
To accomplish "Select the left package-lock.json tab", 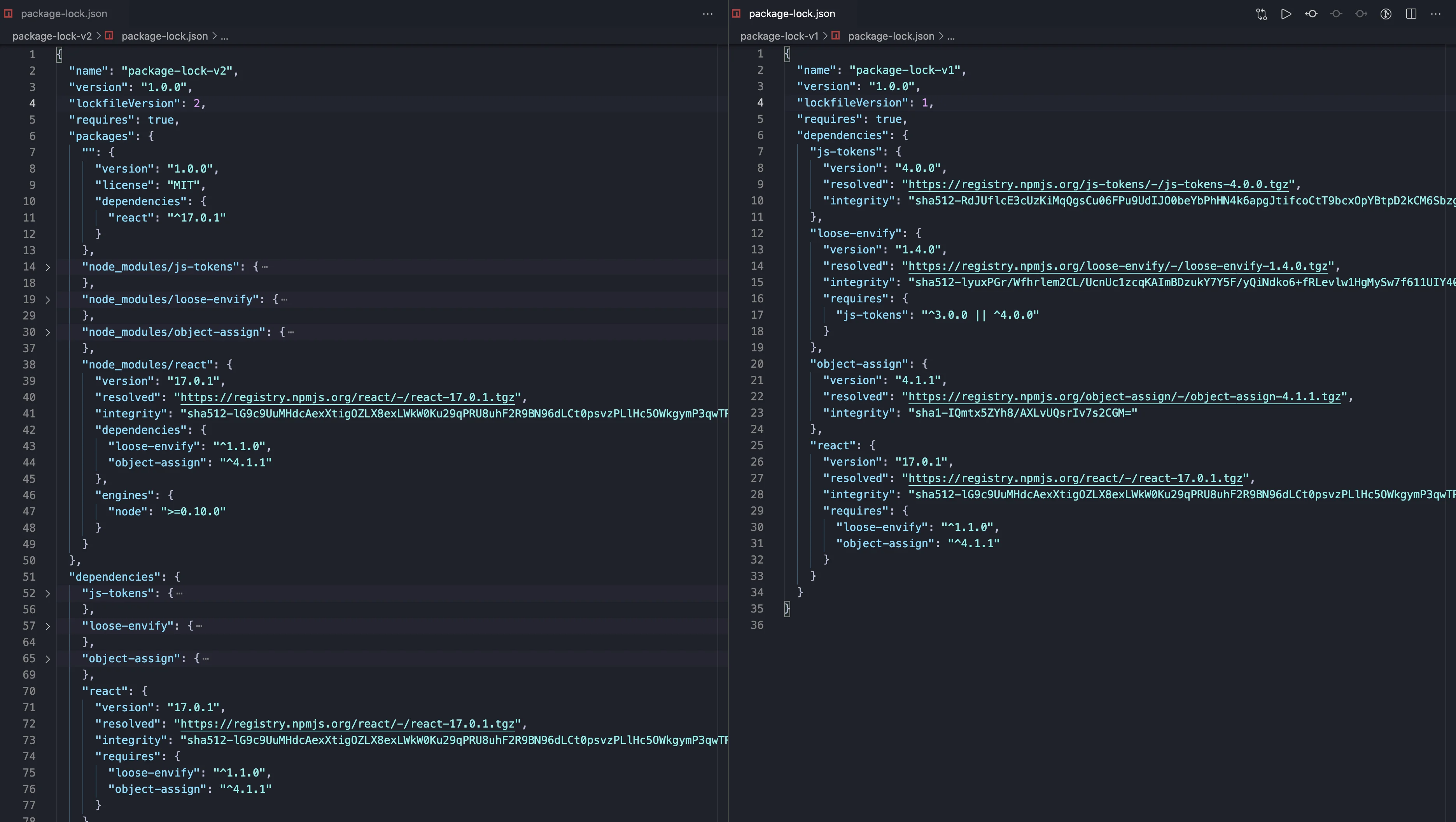I will [x=64, y=14].
